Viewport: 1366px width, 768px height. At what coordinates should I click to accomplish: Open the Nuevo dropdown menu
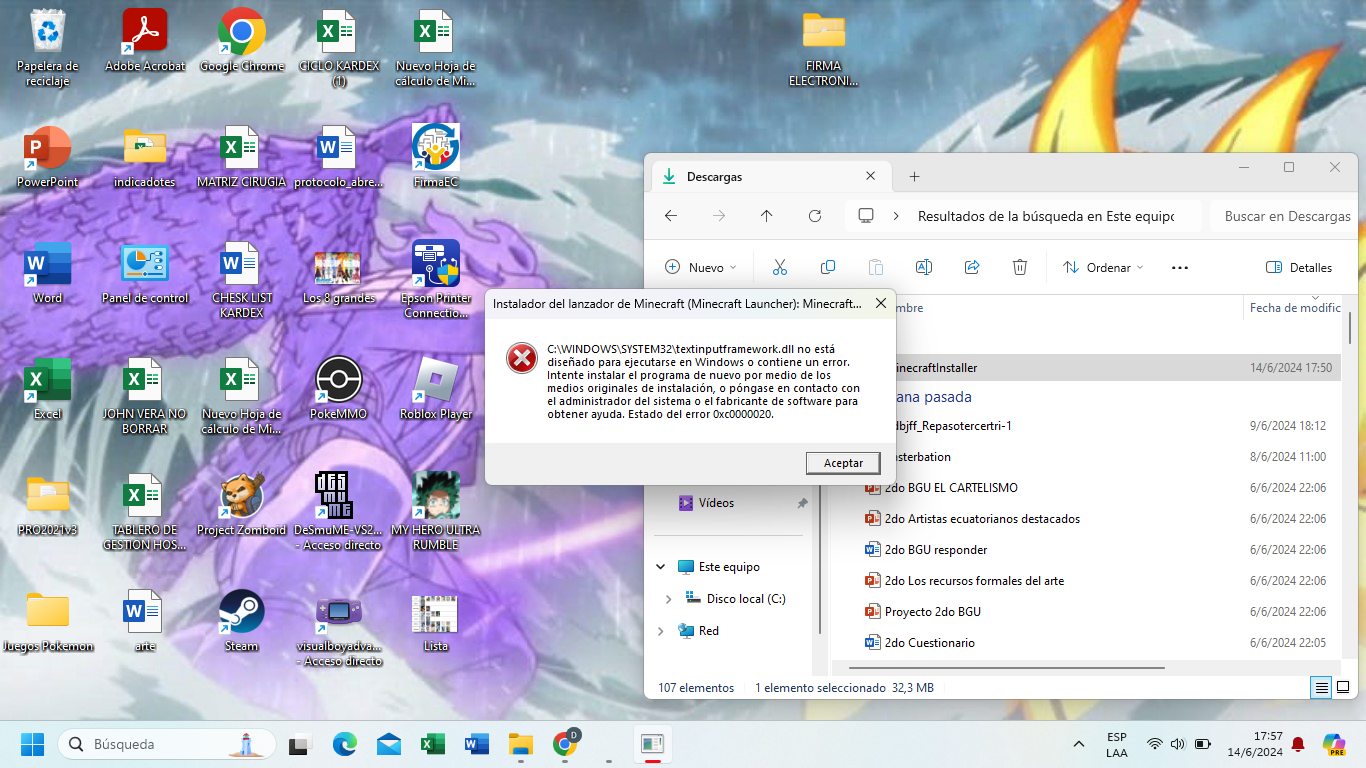click(701, 267)
